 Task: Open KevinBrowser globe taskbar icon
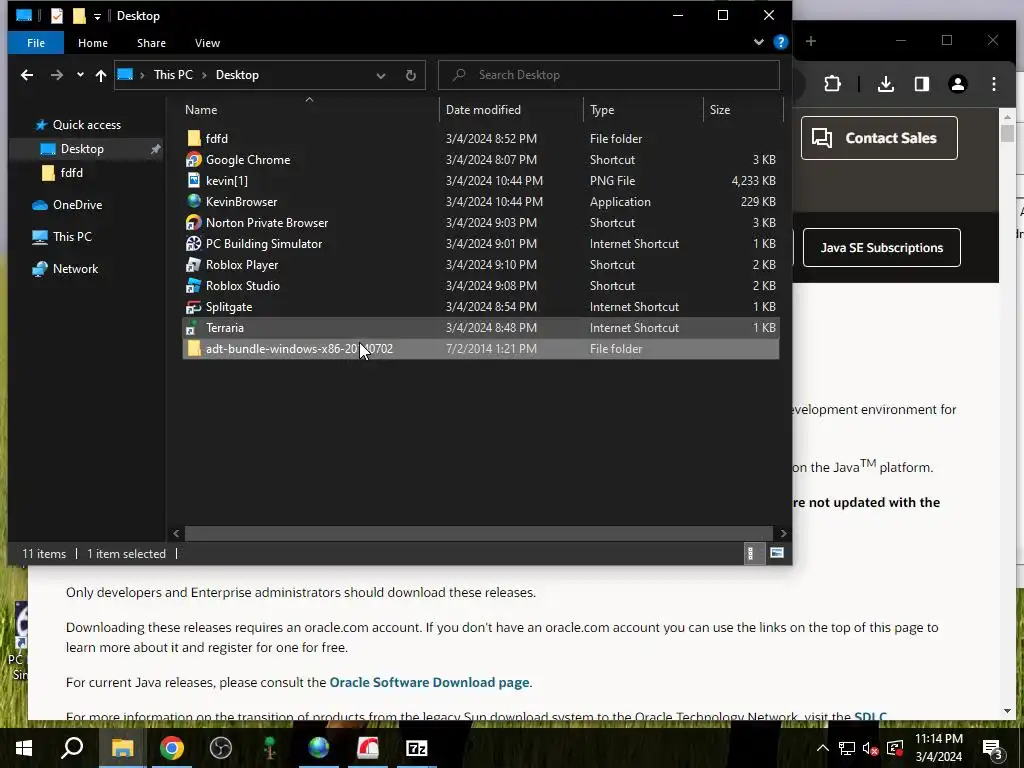(319, 748)
